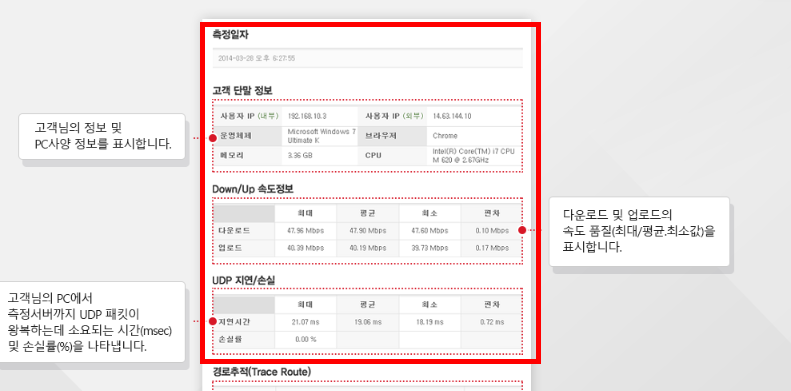The image size is (791, 391).
Task: Select download minimum 47.60 Mbps
Action: [429, 231]
